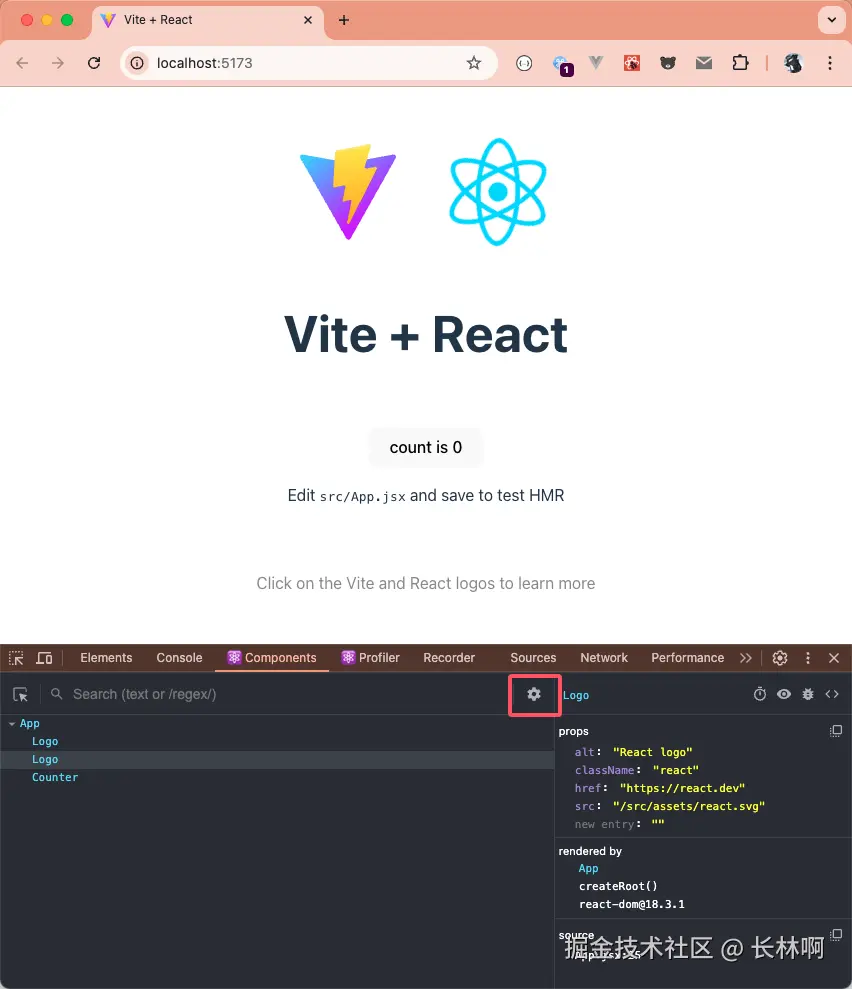The height and width of the screenshot is (989, 852).
Task: View source for this element
Action: click(832, 694)
